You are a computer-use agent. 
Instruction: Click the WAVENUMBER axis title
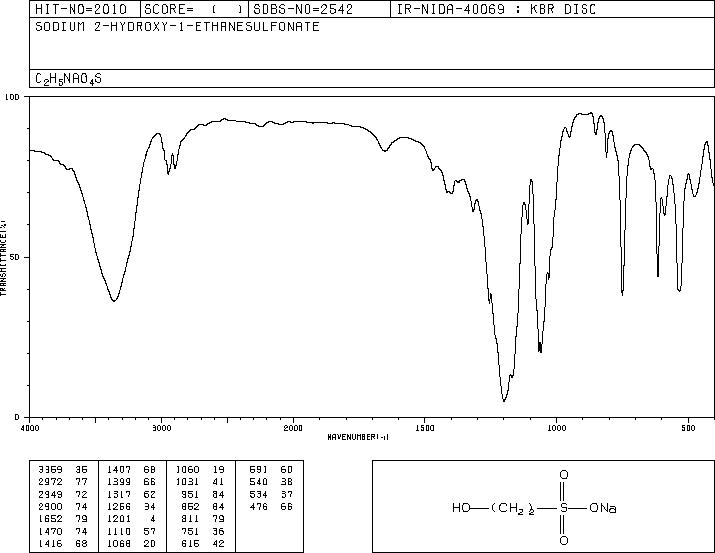(x=358, y=437)
